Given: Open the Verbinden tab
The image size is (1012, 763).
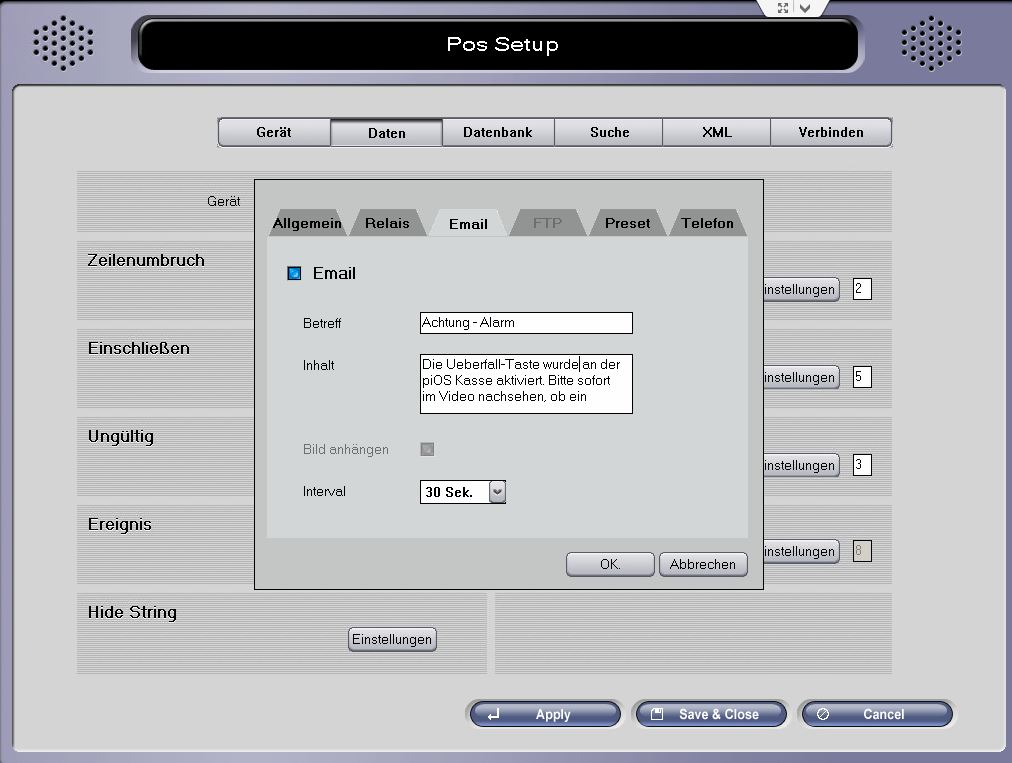Looking at the screenshot, I should [x=830, y=132].
